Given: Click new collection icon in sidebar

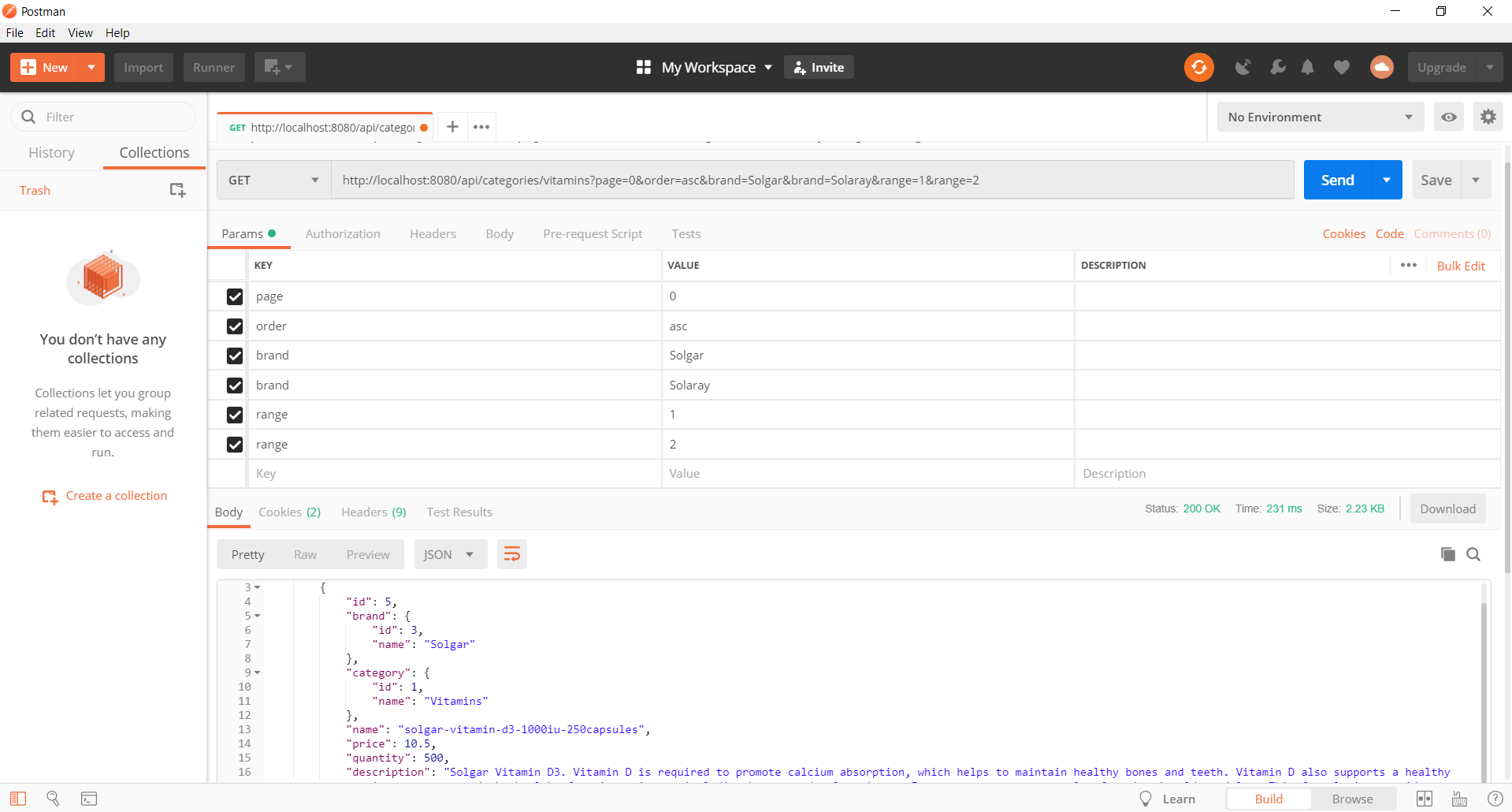Looking at the screenshot, I should (177, 190).
